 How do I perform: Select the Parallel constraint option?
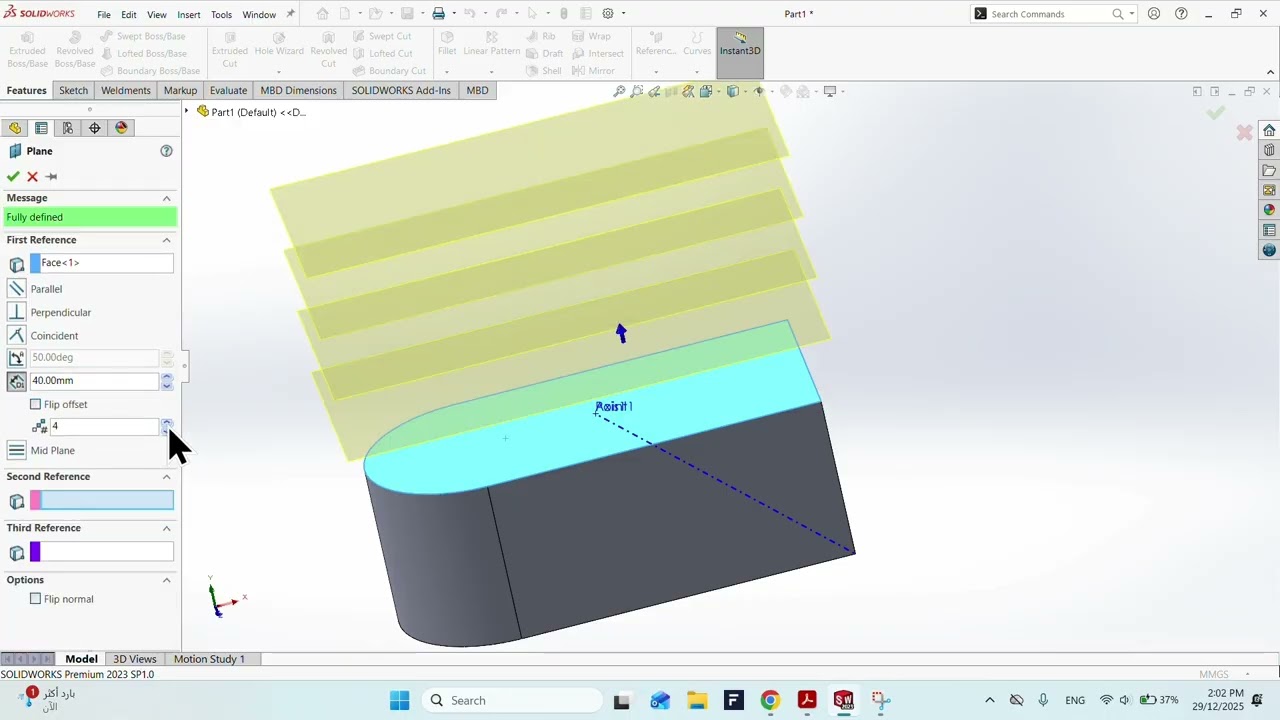[x=16, y=289]
